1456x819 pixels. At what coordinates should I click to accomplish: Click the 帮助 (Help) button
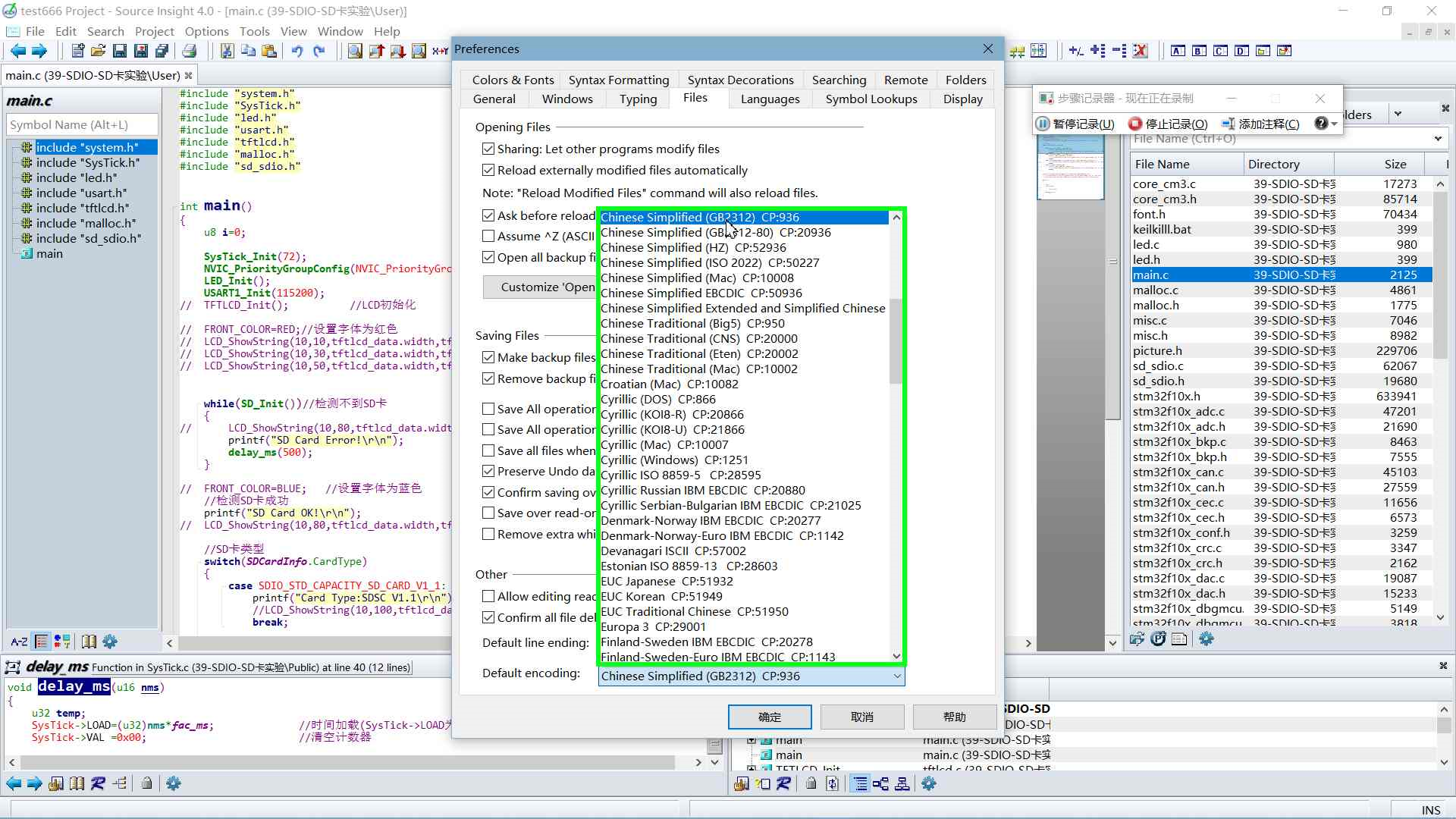[x=955, y=717]
